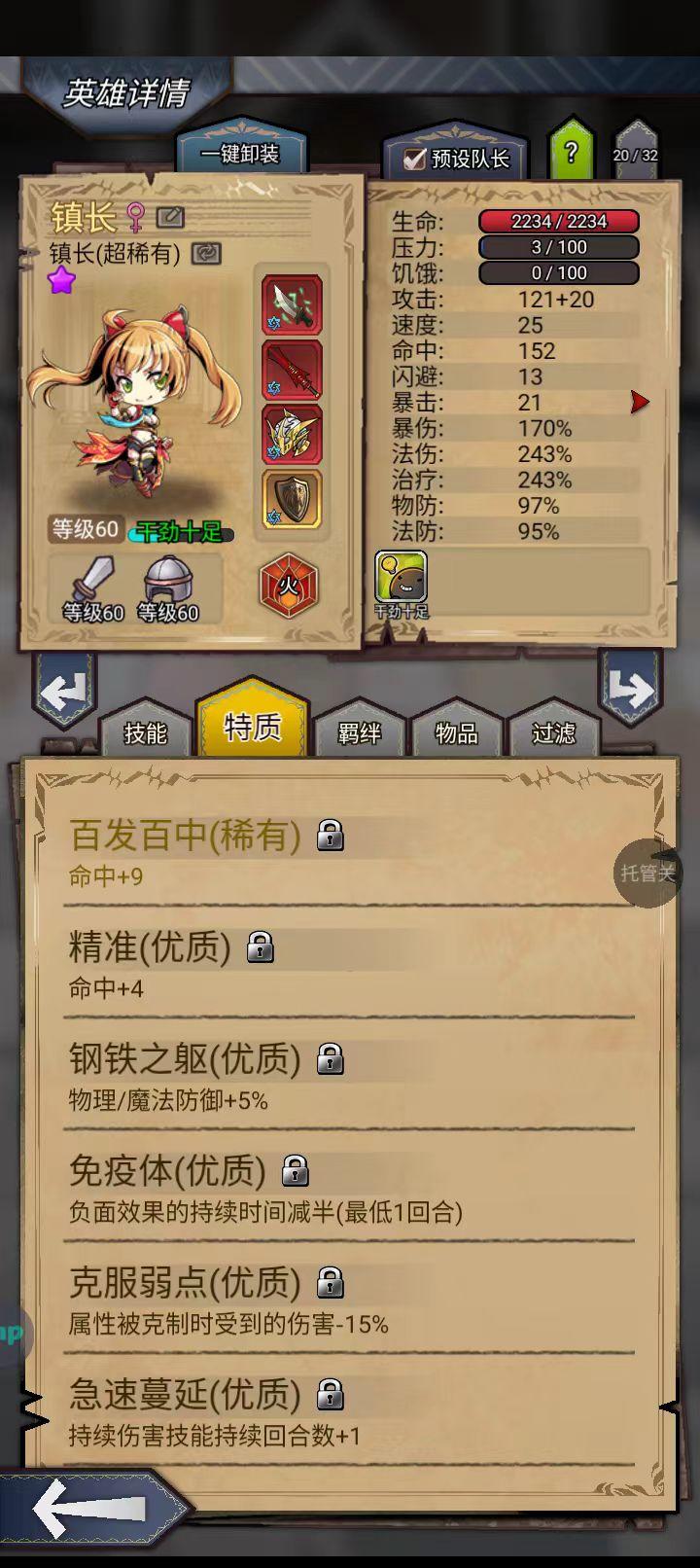
Task: Click the 托管关 floating button
Action: 647,873
